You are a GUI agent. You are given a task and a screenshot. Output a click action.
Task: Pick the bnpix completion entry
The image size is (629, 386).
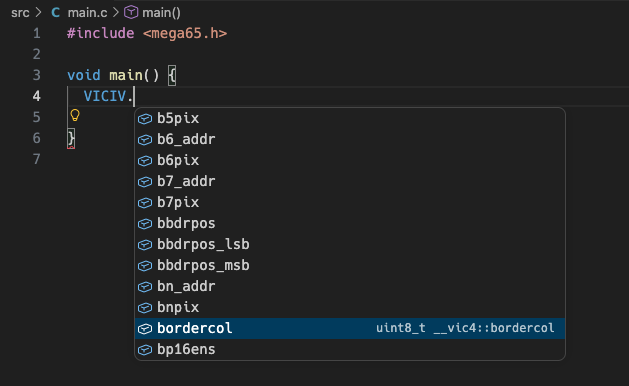click(x=350, y=307)
